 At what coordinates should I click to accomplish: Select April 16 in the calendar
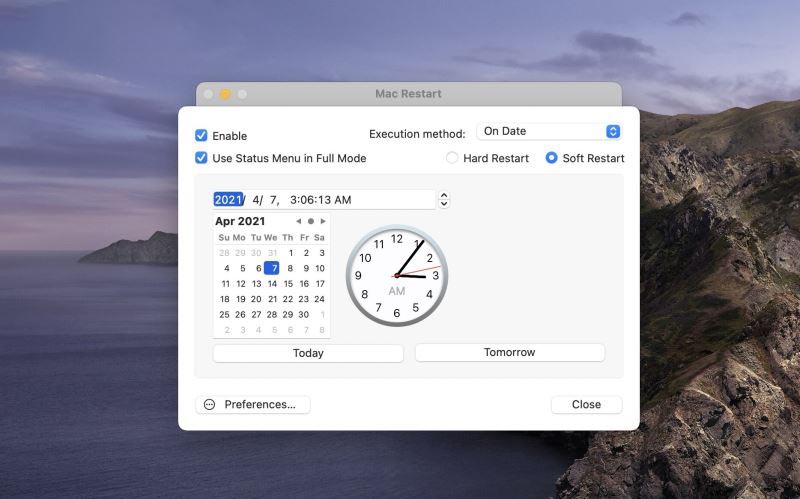pyautogui.click(x=304, y=284)
